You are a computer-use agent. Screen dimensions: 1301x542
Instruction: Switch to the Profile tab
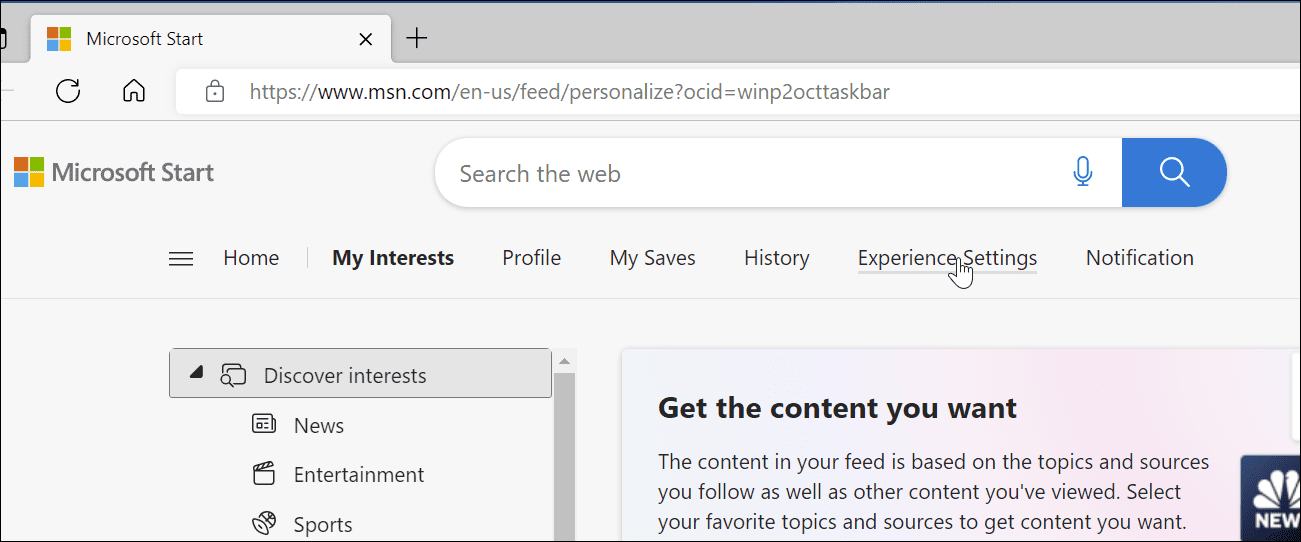click(x=531, y=258)
